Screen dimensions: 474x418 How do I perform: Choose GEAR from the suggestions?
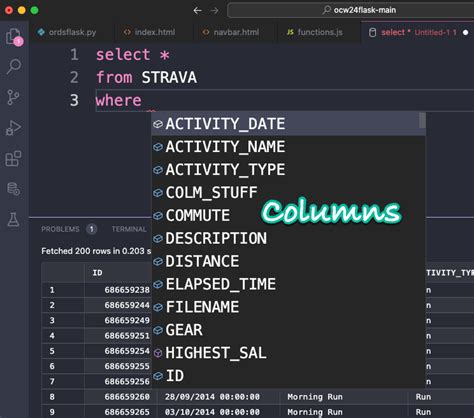coord(288,330)
